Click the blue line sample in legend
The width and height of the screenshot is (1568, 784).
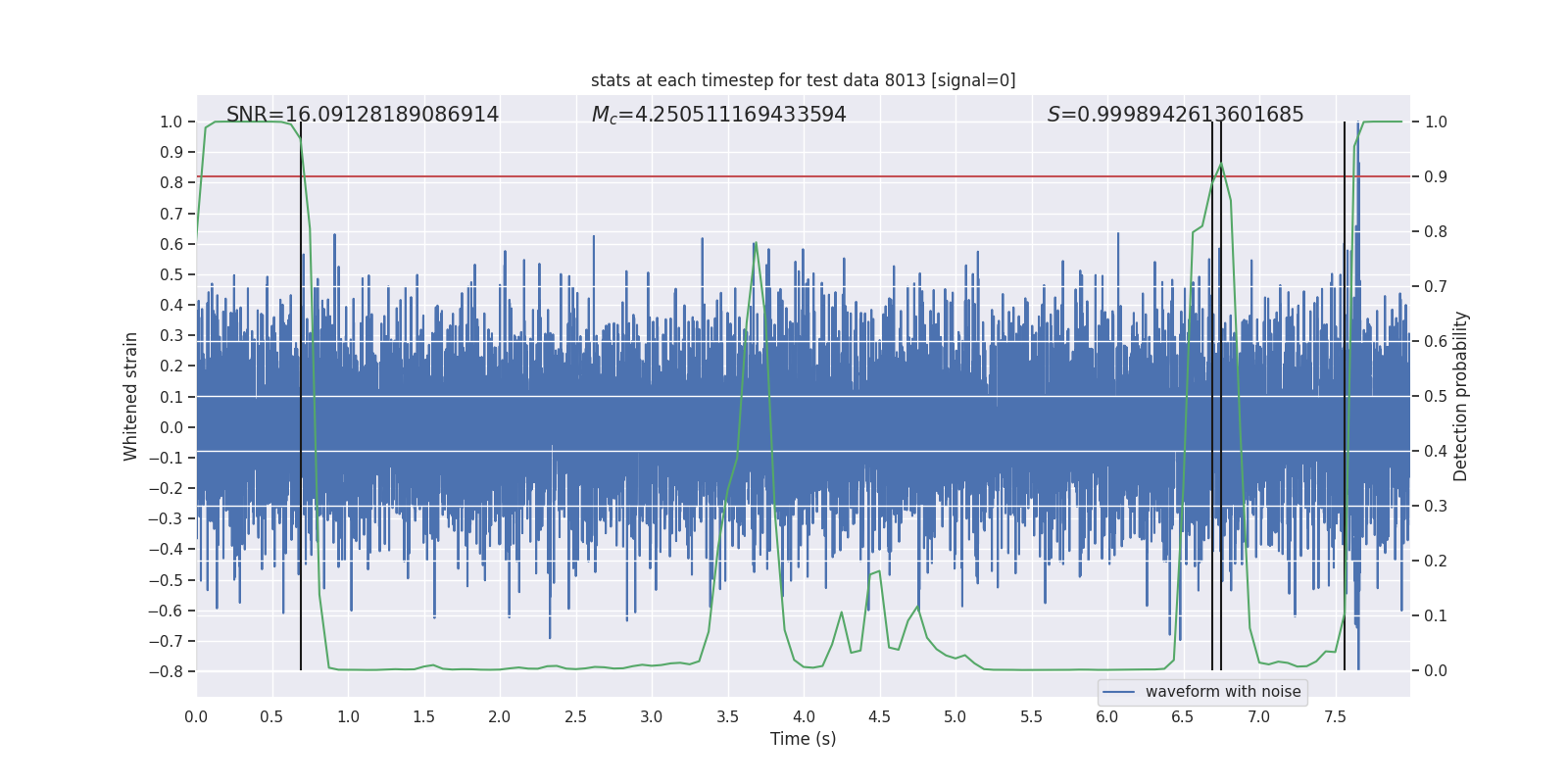tap(1118, 692)
